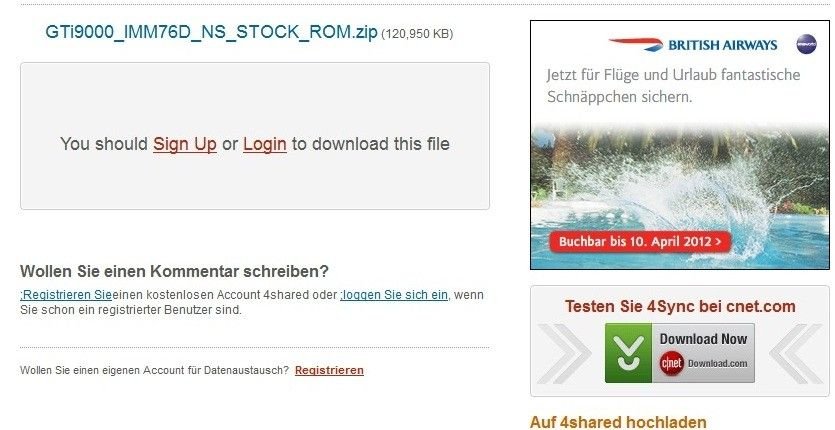Click 'Buchbar bis 10. April 2012' button

640,241
